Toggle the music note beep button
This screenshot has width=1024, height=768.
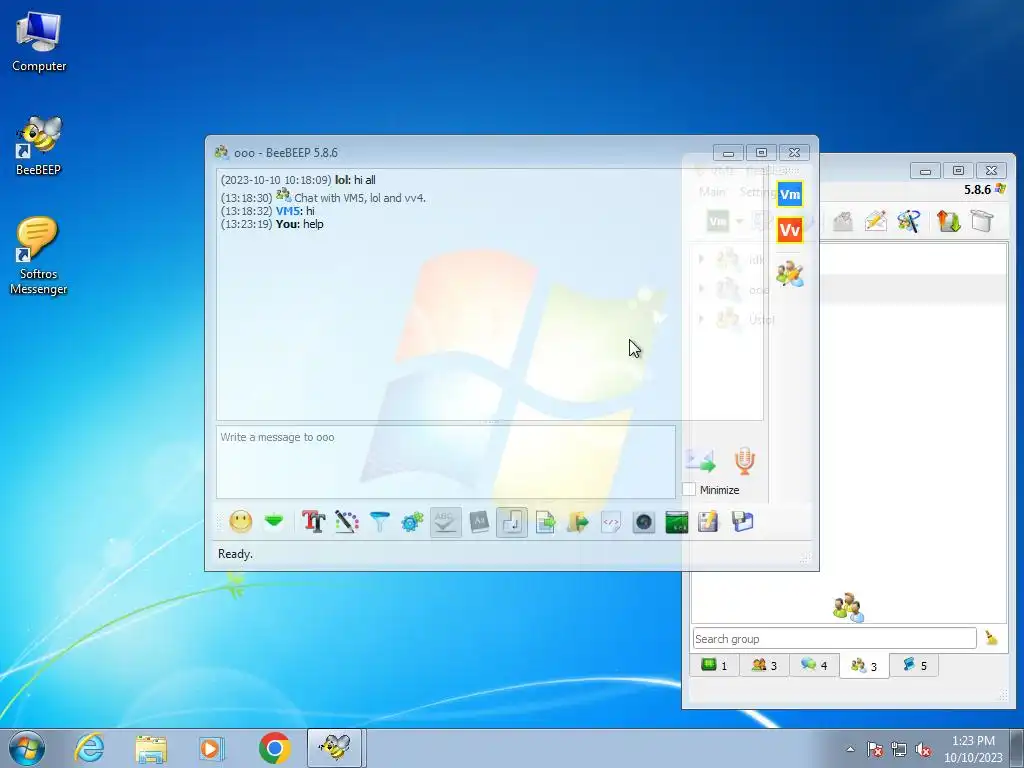coord(512,522)
